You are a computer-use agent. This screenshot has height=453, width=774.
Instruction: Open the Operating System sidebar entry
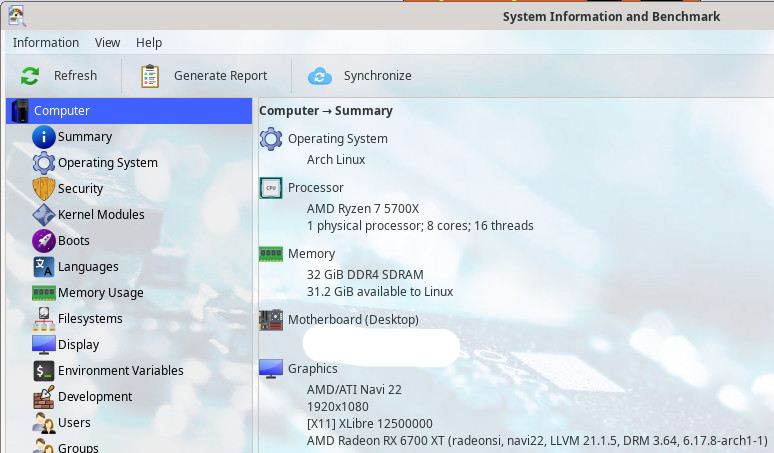108,163
